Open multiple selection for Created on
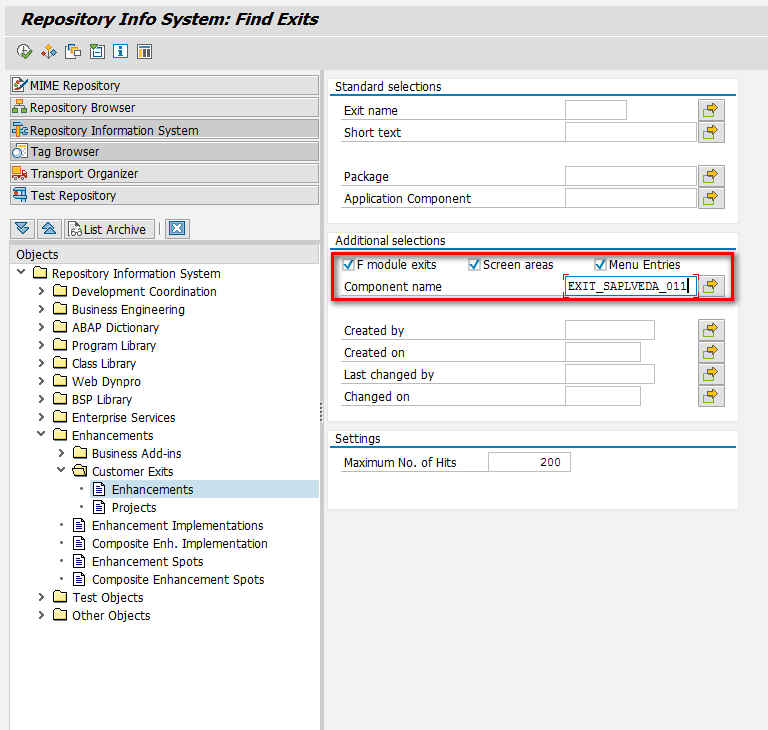 click(711, 352)
